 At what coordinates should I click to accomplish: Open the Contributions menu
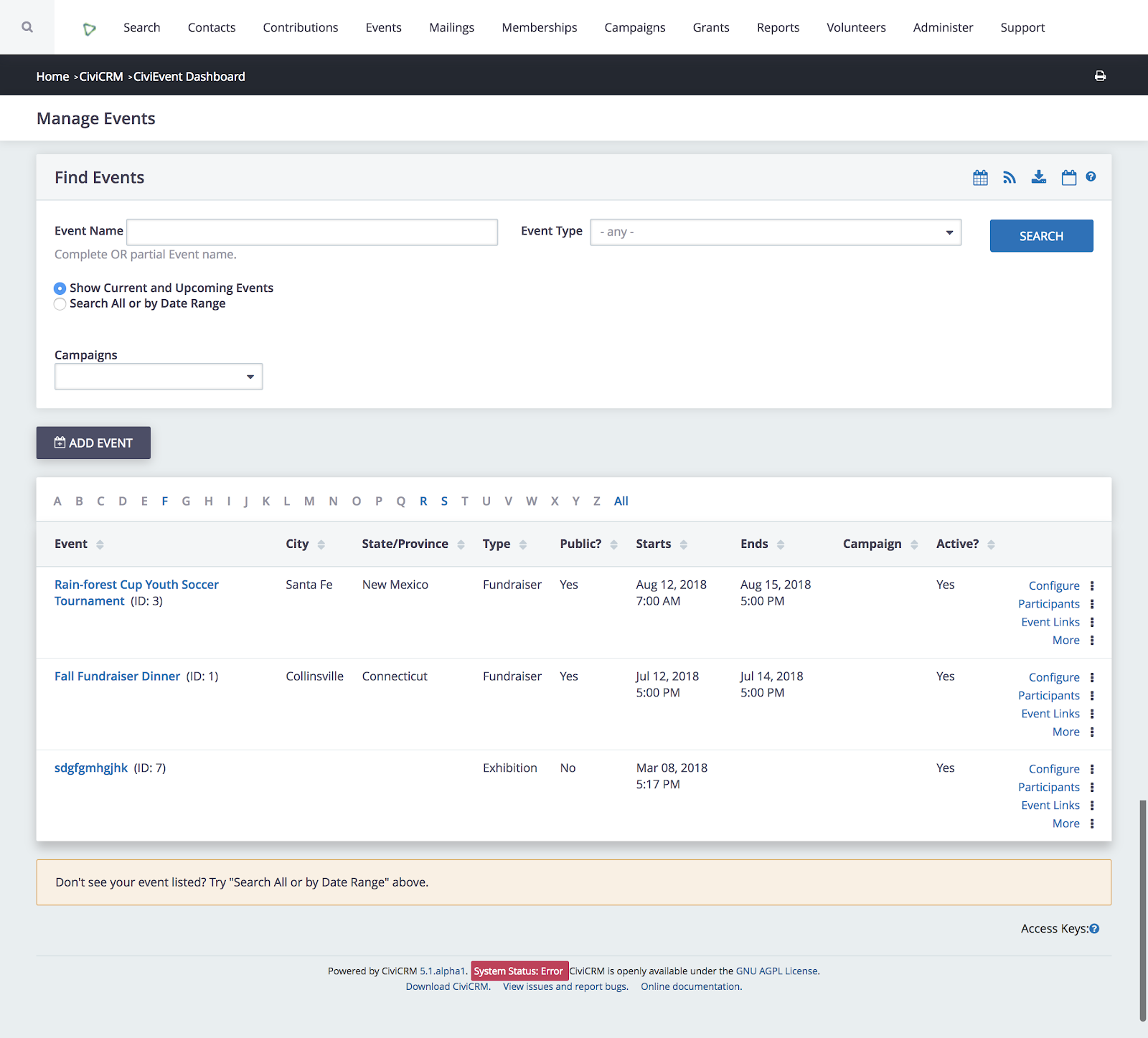[x=301, y=27]
